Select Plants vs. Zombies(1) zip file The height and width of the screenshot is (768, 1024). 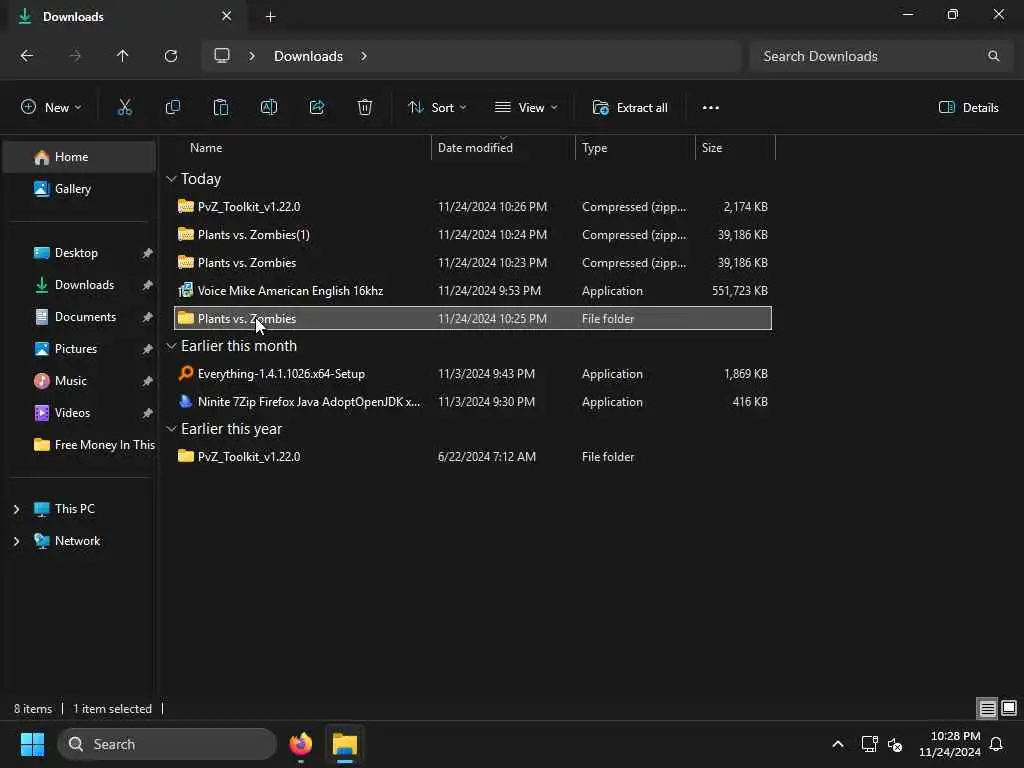coord(473,234)
